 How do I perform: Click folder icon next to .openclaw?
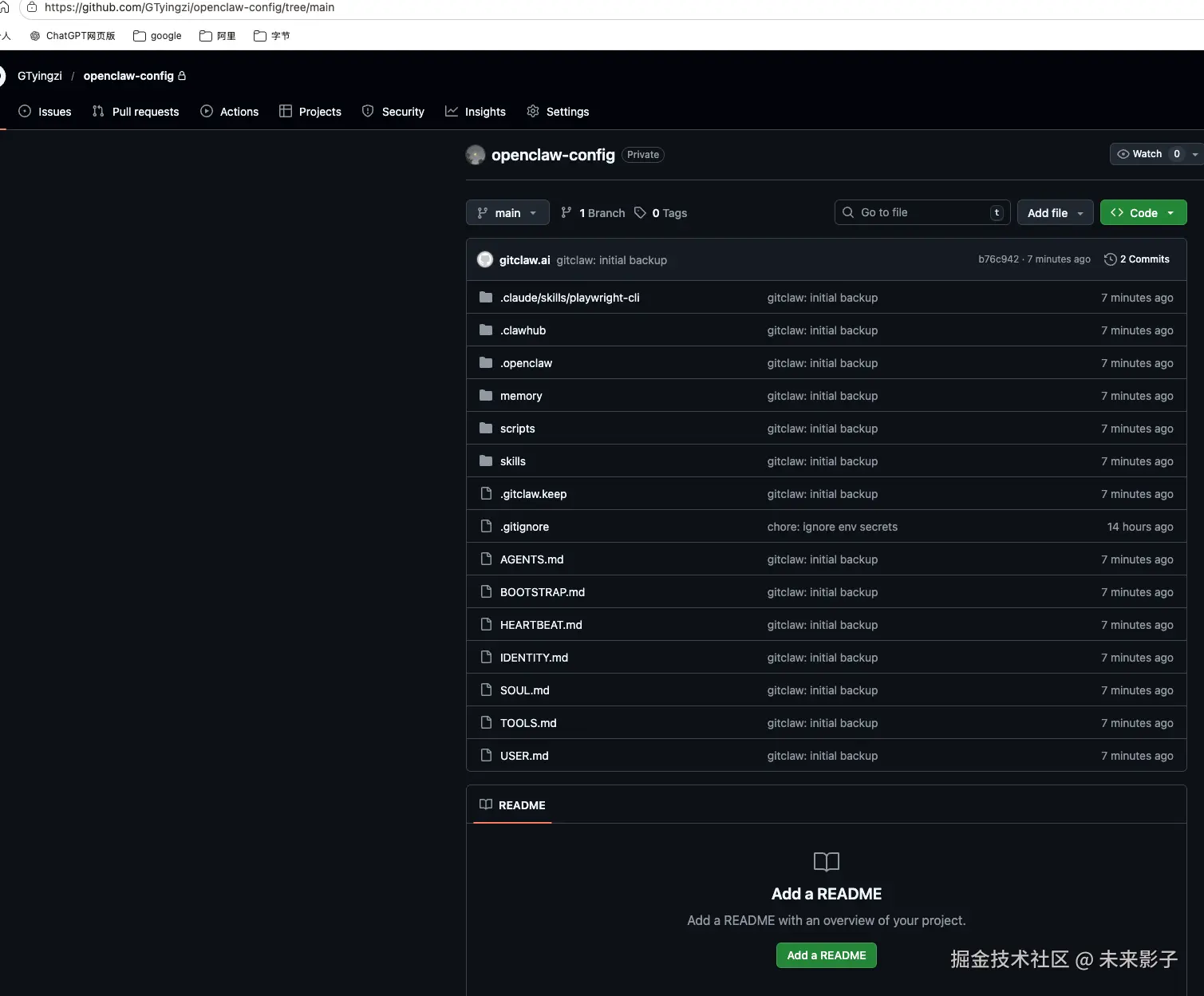(x=486, y=362)
